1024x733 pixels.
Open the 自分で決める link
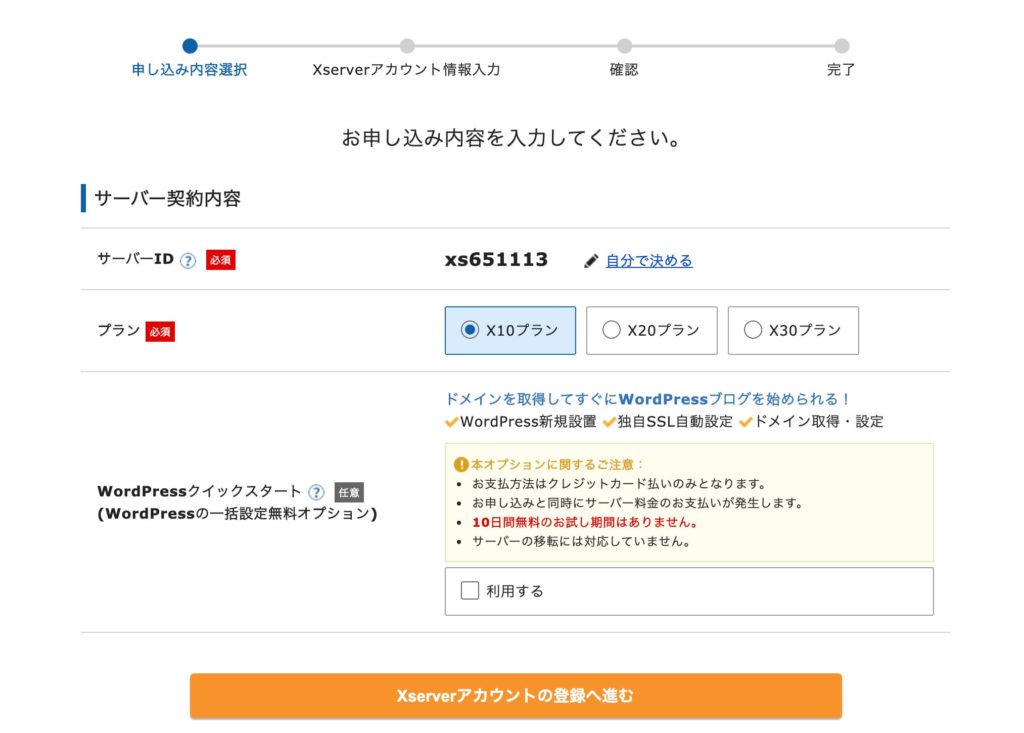point(649,261)
